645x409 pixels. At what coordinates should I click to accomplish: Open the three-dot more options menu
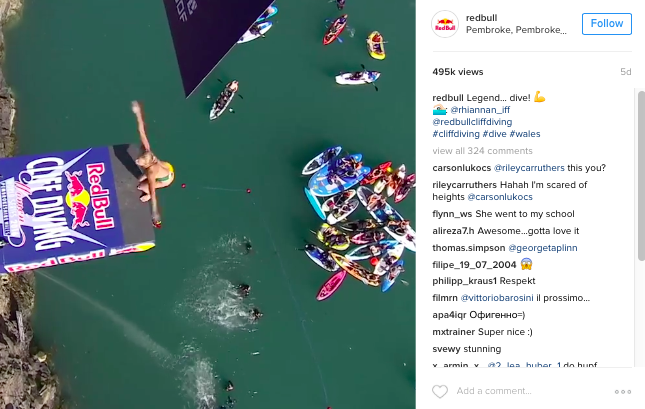click(x=623, y=392)
